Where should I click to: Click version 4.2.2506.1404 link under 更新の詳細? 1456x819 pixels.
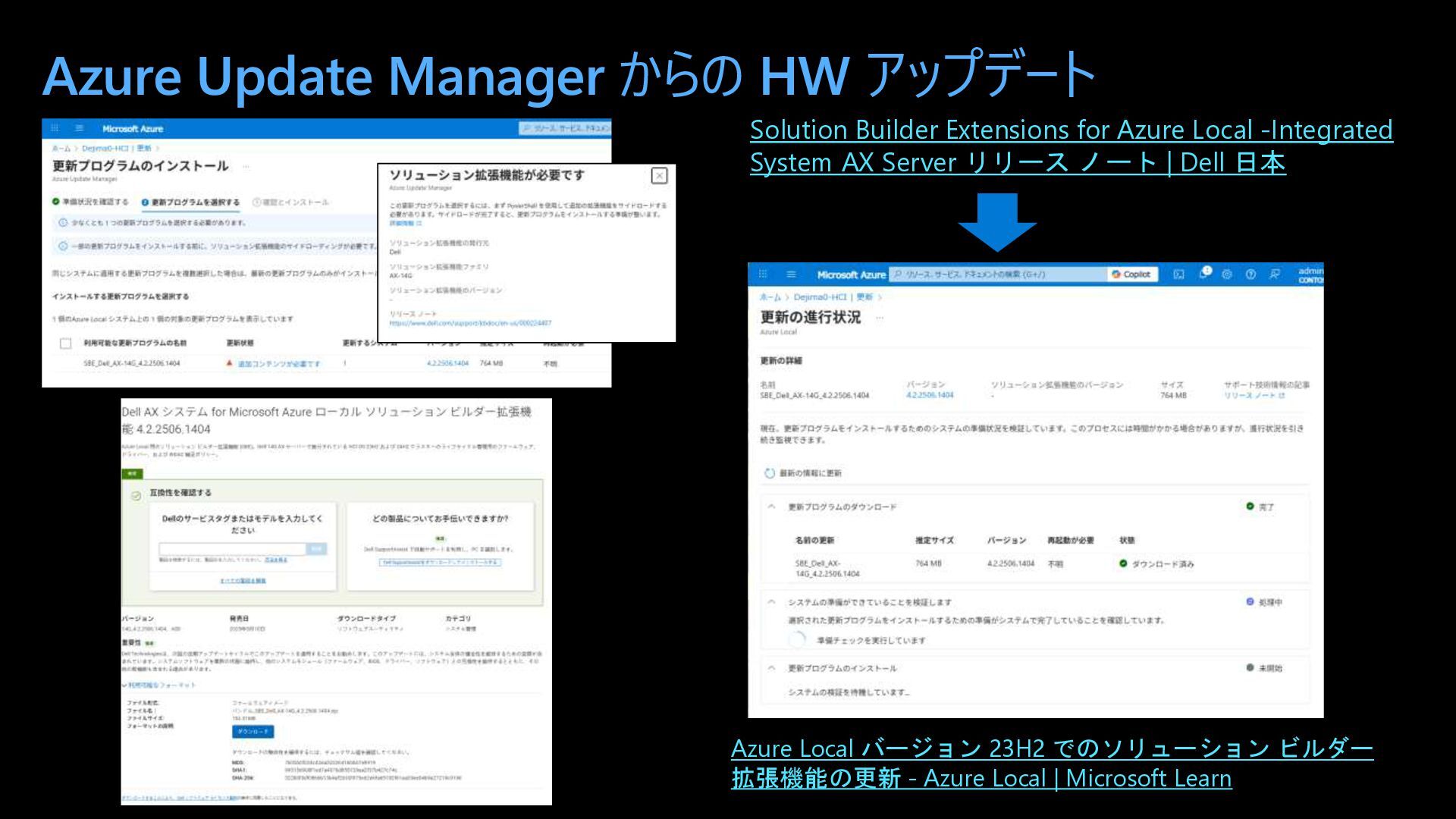[930, 395]
